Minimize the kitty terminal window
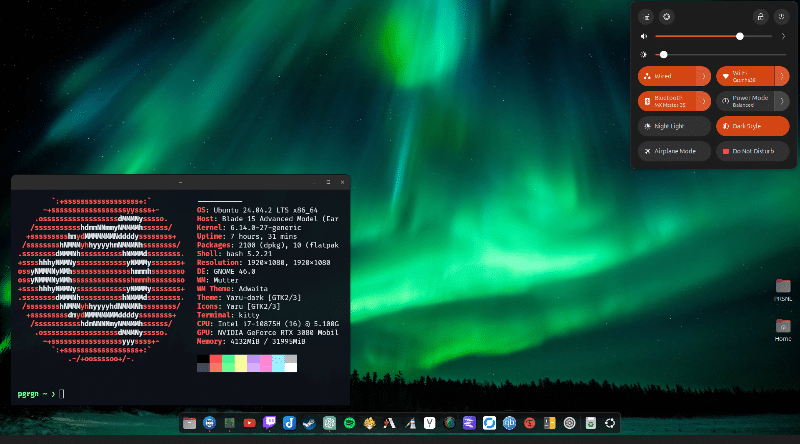This screenshot has height=444, width=800. 314,182
